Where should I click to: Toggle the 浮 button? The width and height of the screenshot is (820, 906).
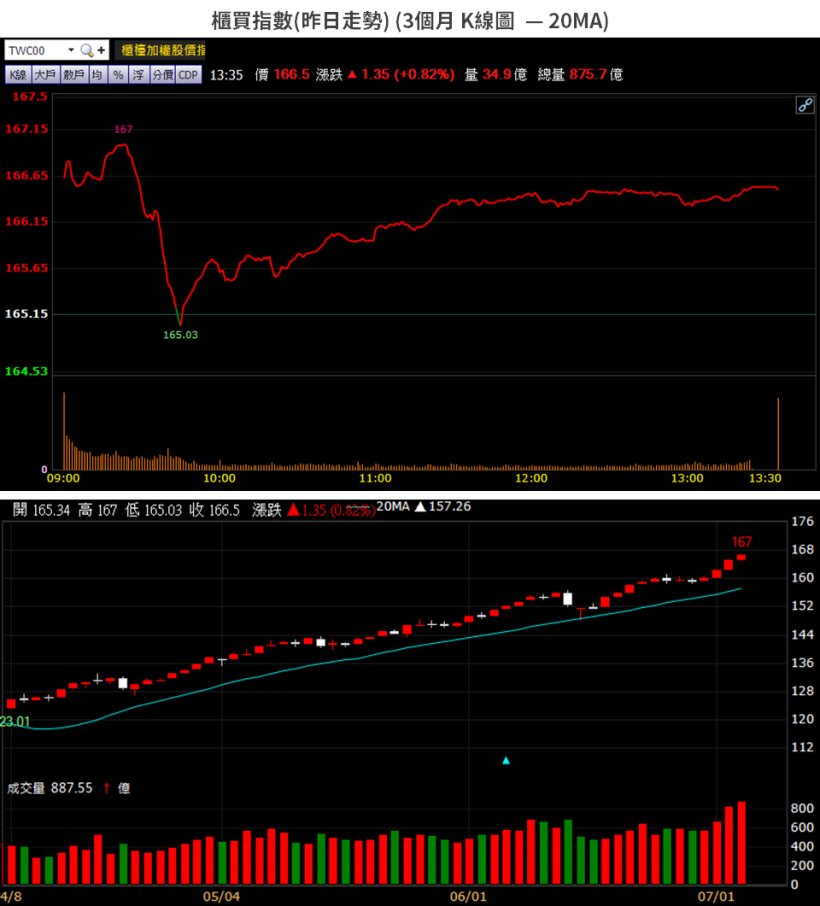(x=139, y=75)
